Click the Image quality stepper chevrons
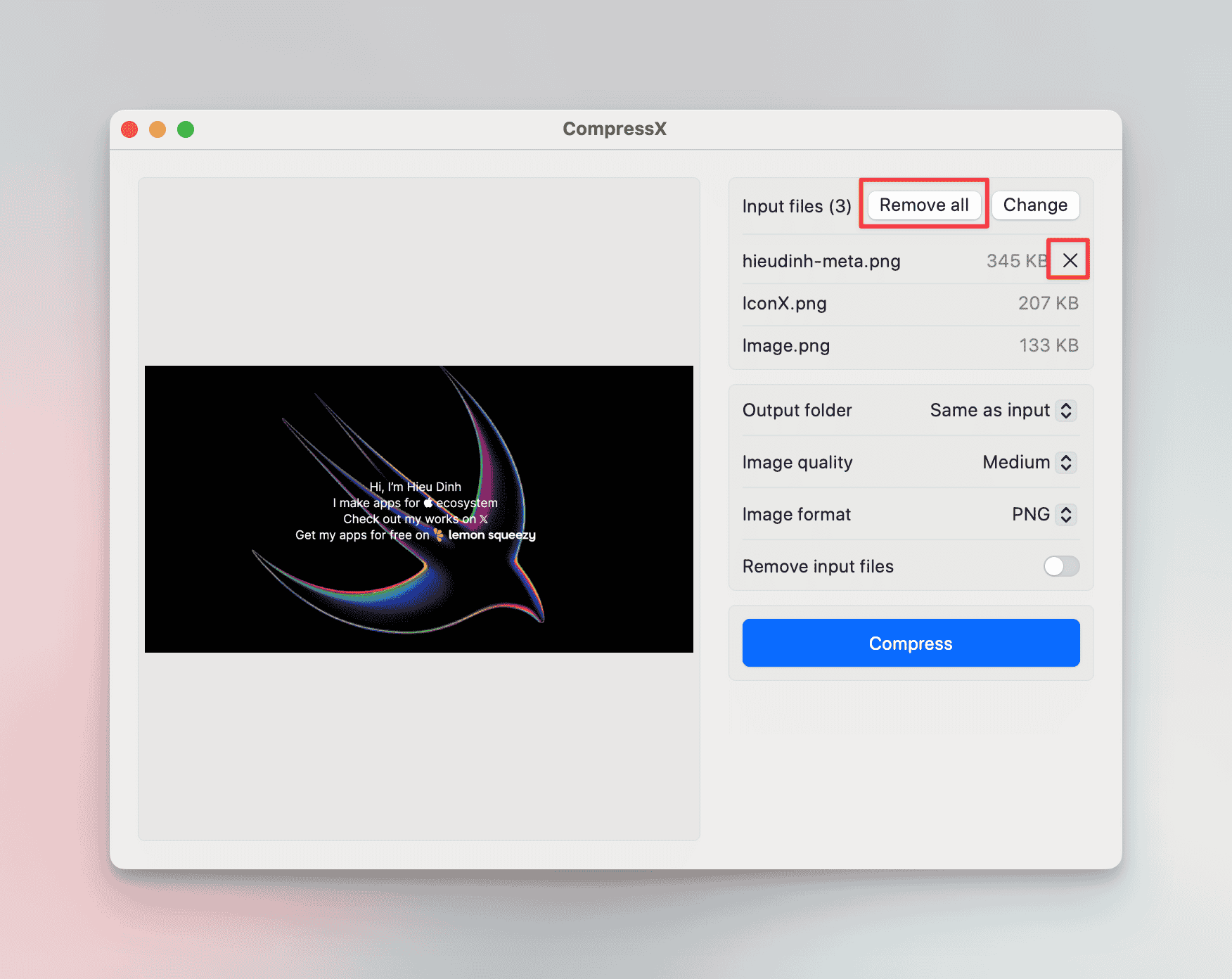 point(1067,462)
